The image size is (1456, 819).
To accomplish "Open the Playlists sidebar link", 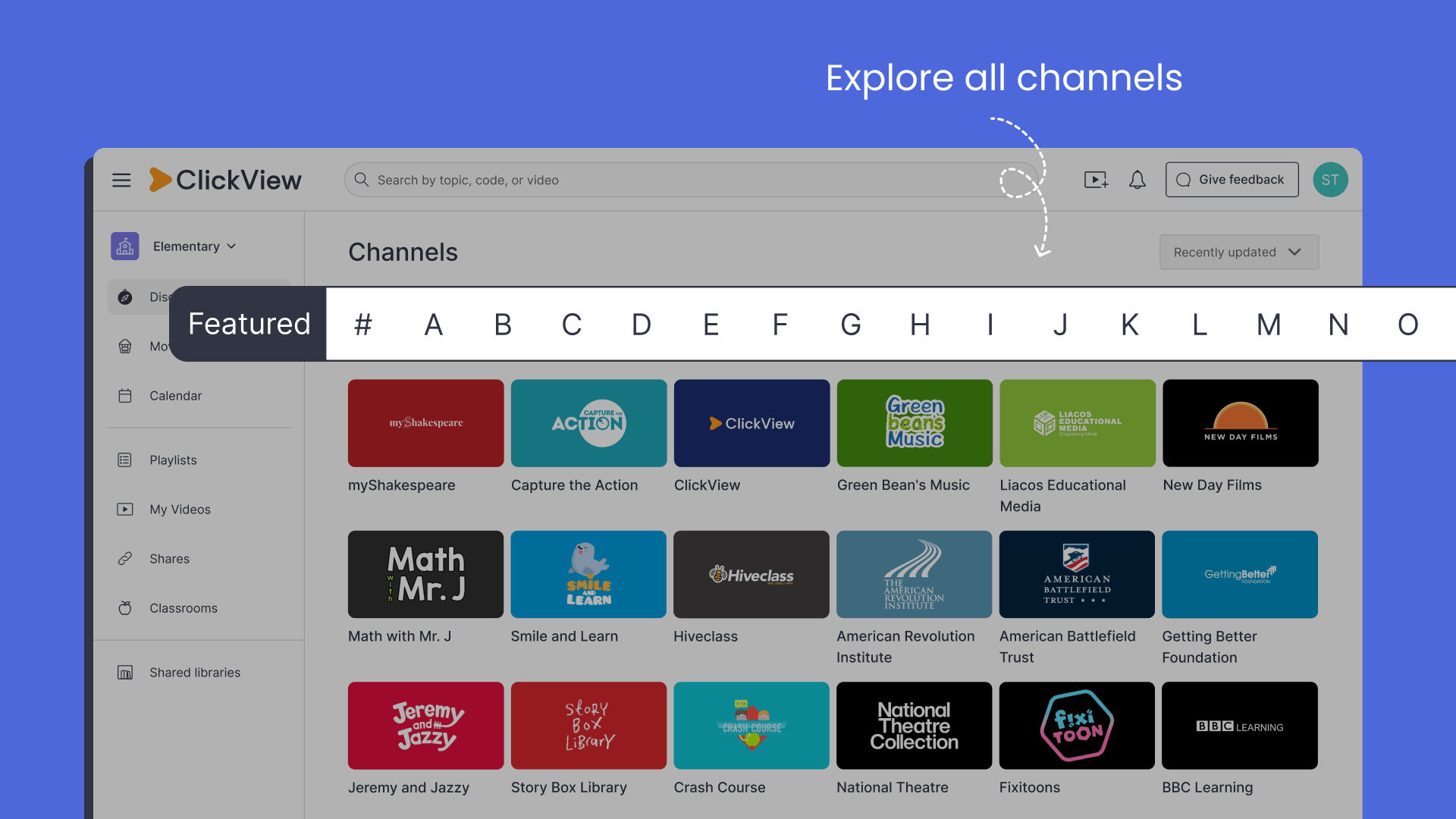I will click(x=173, y=460).
